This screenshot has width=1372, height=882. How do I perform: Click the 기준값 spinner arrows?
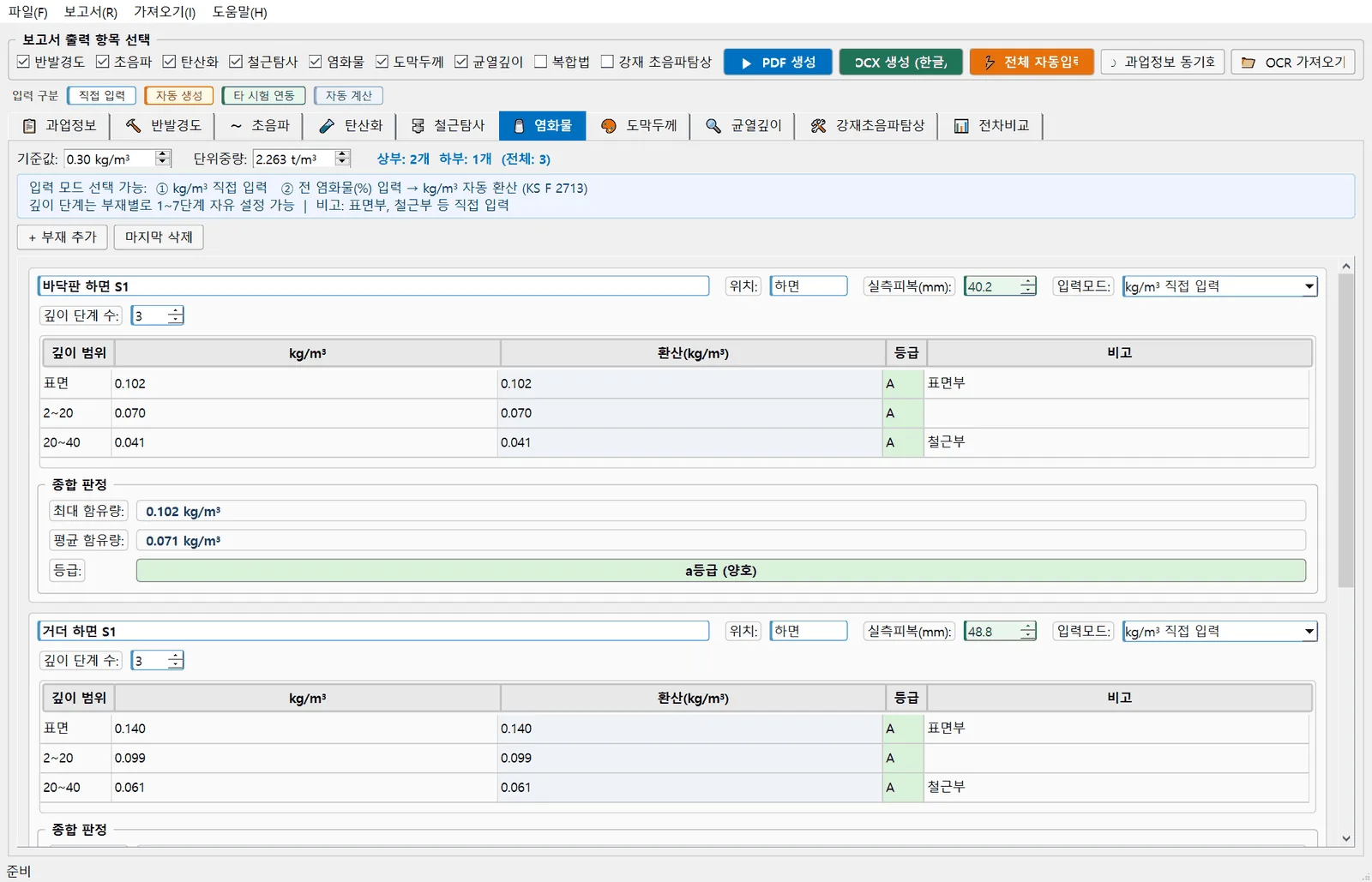tap(163, 159)
